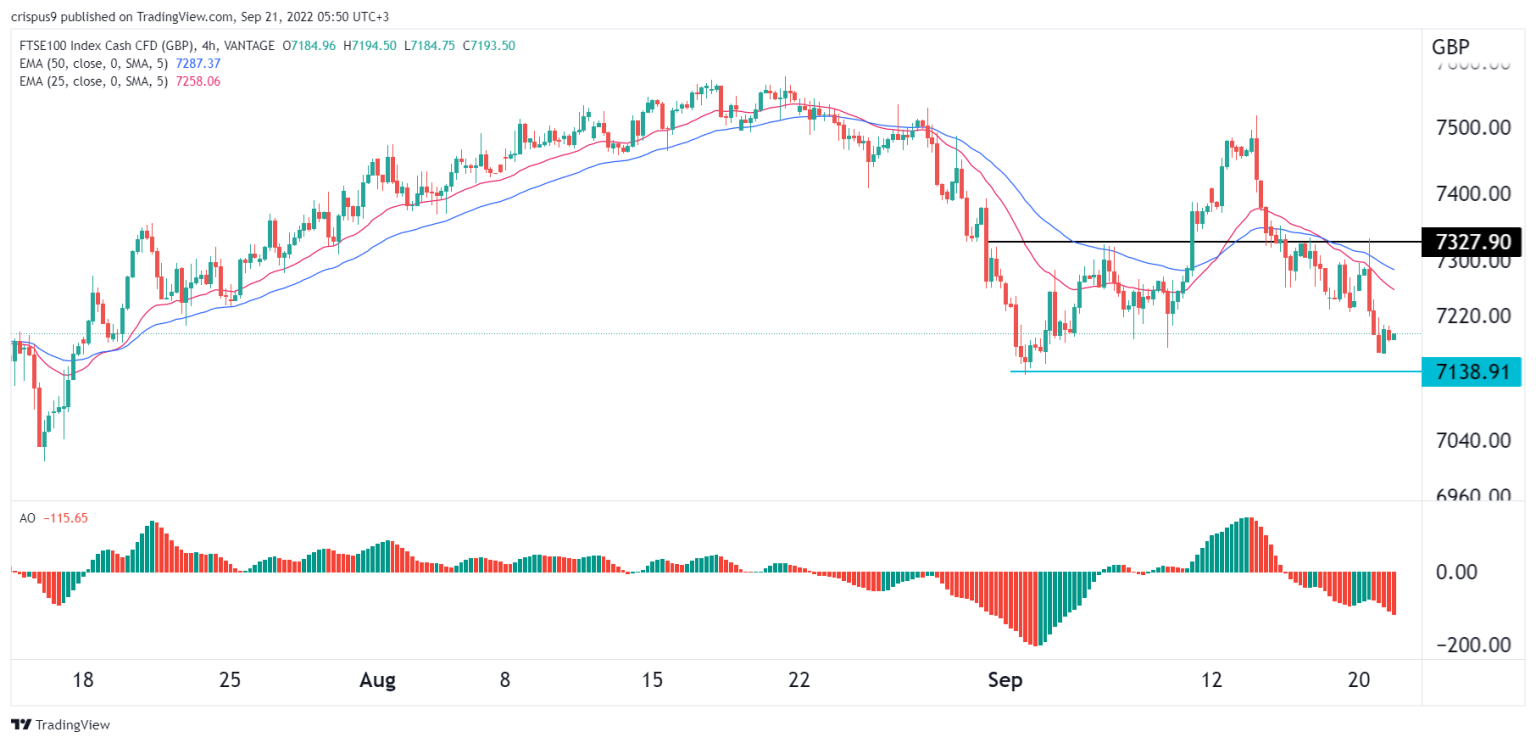Screen dimensions: 1536x743
Task: Click the Aug label on the time axis
Action: [x=377, y=679]
